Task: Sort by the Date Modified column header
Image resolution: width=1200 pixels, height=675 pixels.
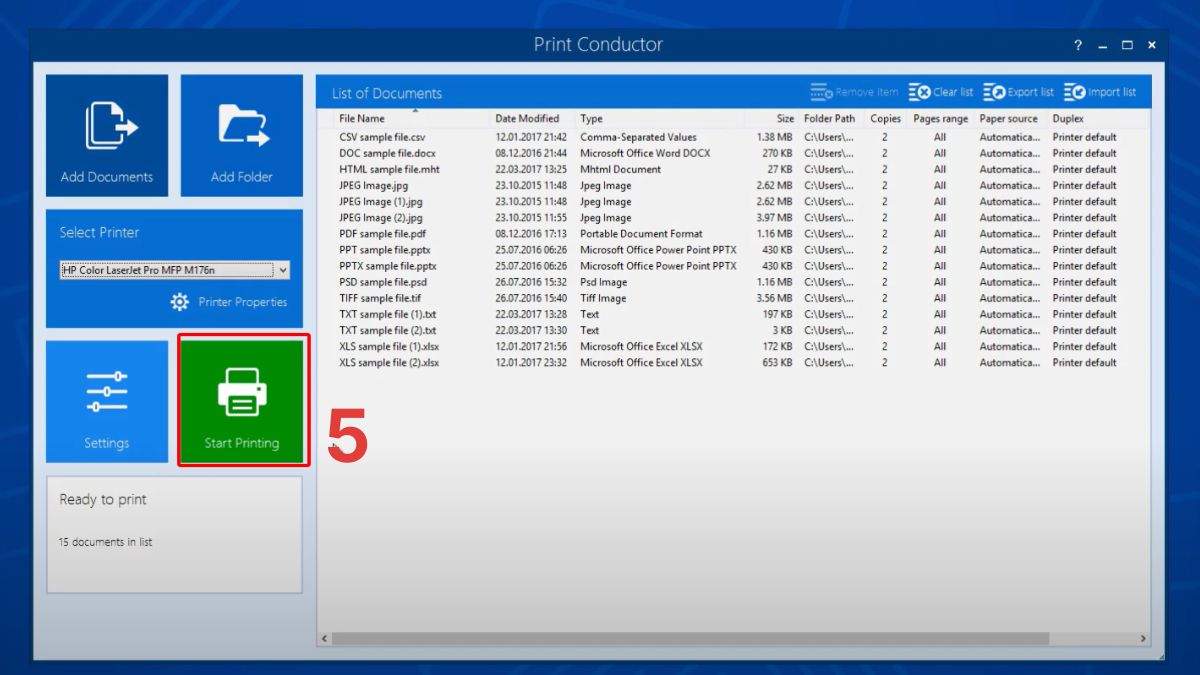Action: [532, 118]
